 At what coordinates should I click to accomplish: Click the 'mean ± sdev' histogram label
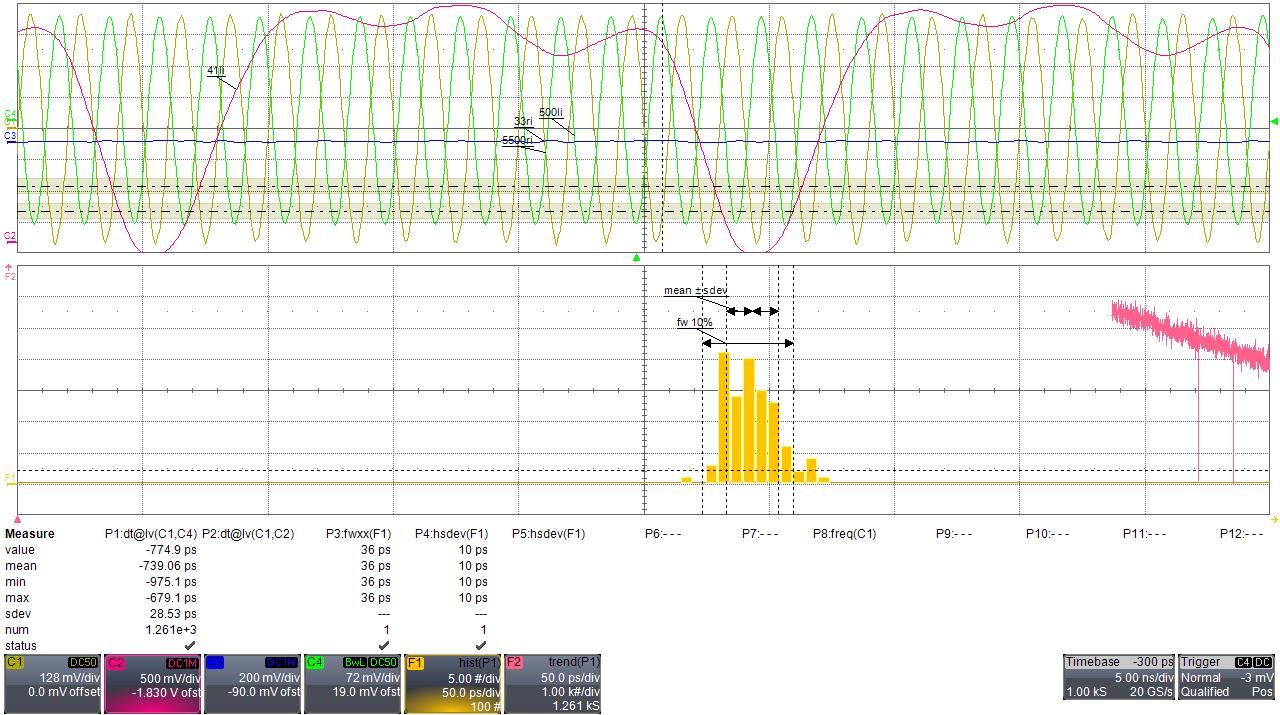696,291
